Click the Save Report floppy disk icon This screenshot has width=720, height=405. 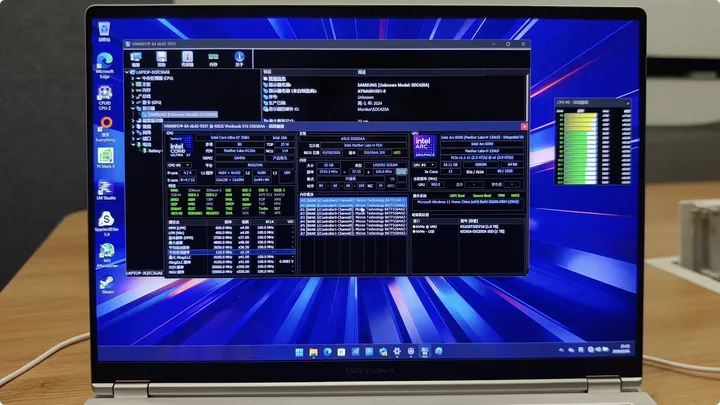161,59
